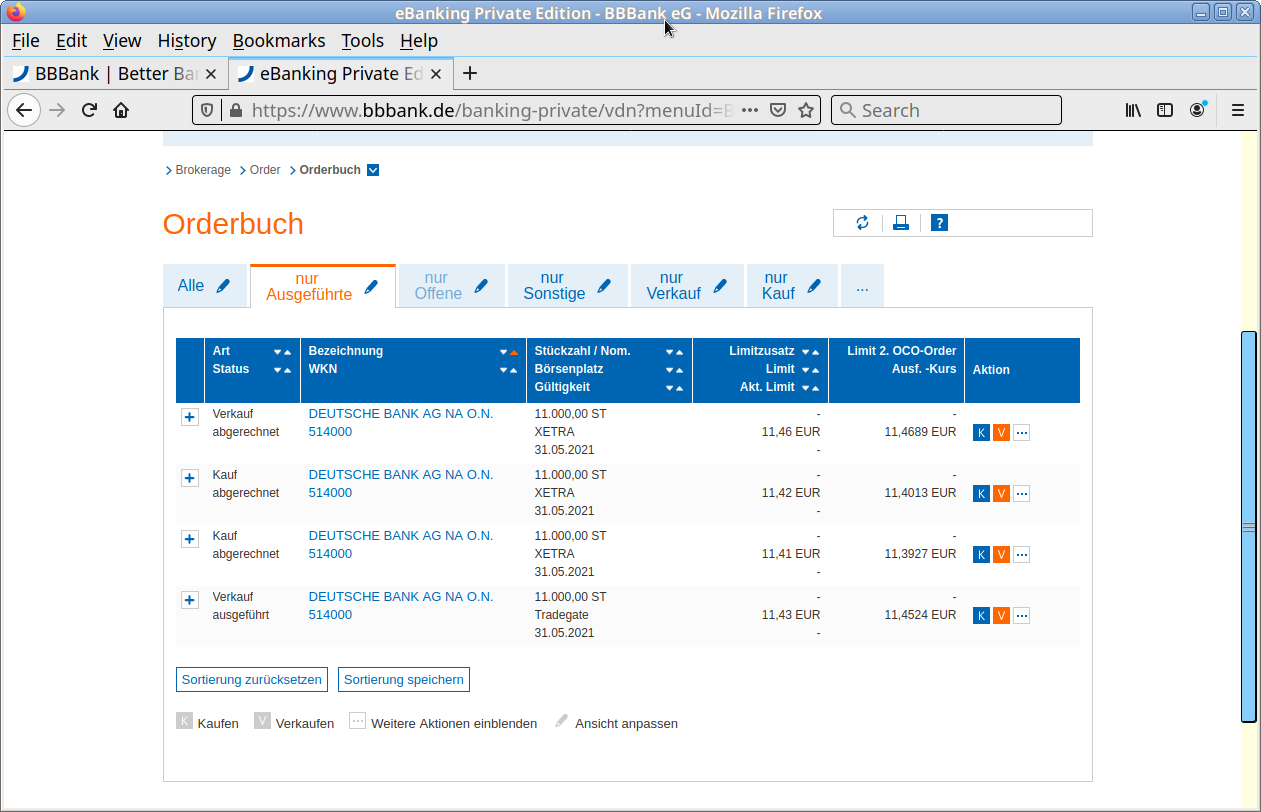
Task: Expand the 11,42 EUR Kauf order row
Action: click(x=189, y=478)
